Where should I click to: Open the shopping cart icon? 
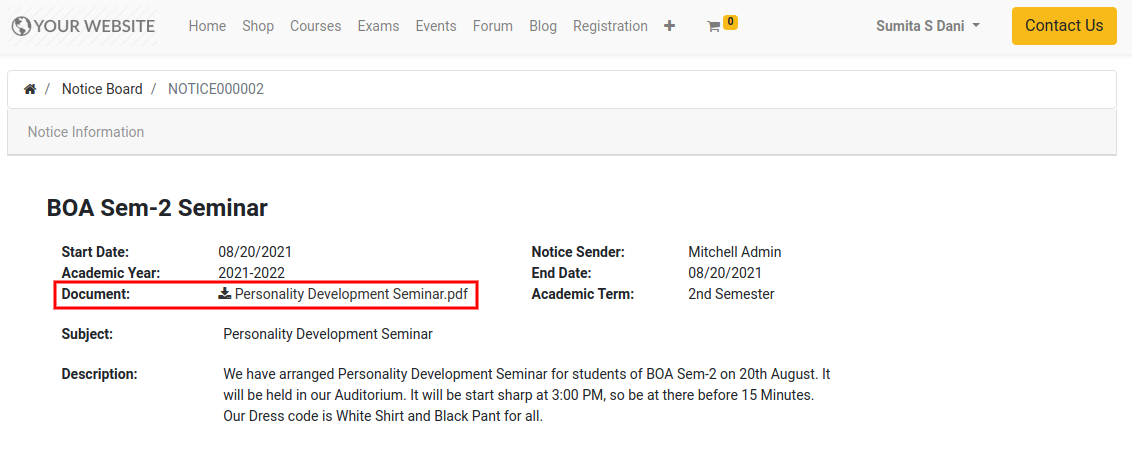pos(713,27)
